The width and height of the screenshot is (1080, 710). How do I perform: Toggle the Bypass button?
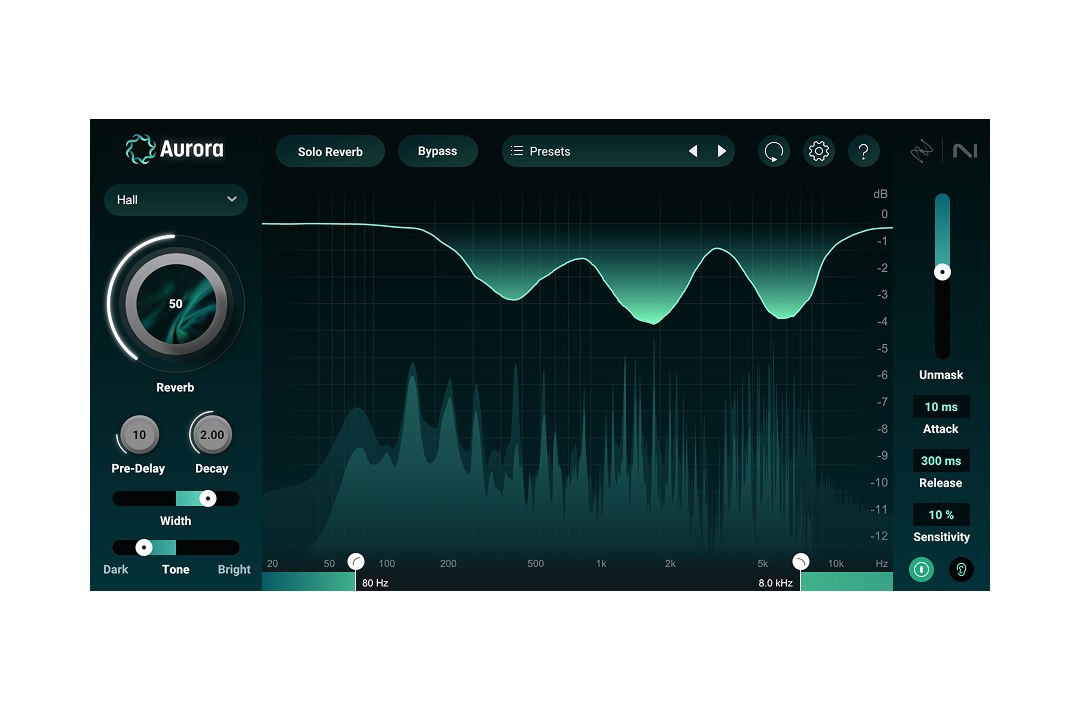pos(437,151)
